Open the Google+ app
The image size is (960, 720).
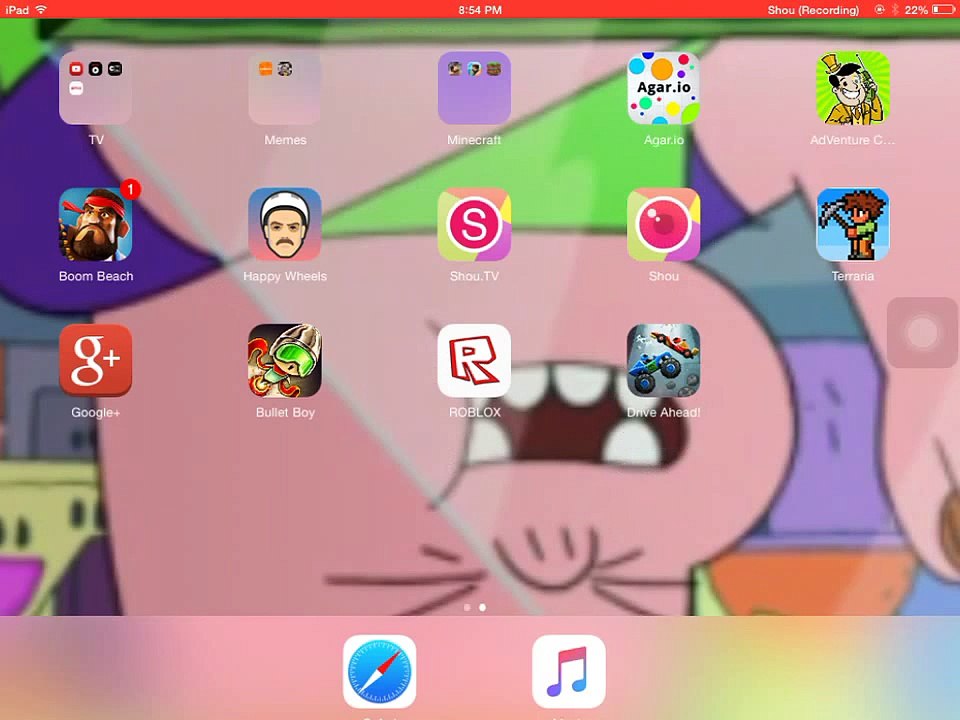coord(96,361)
